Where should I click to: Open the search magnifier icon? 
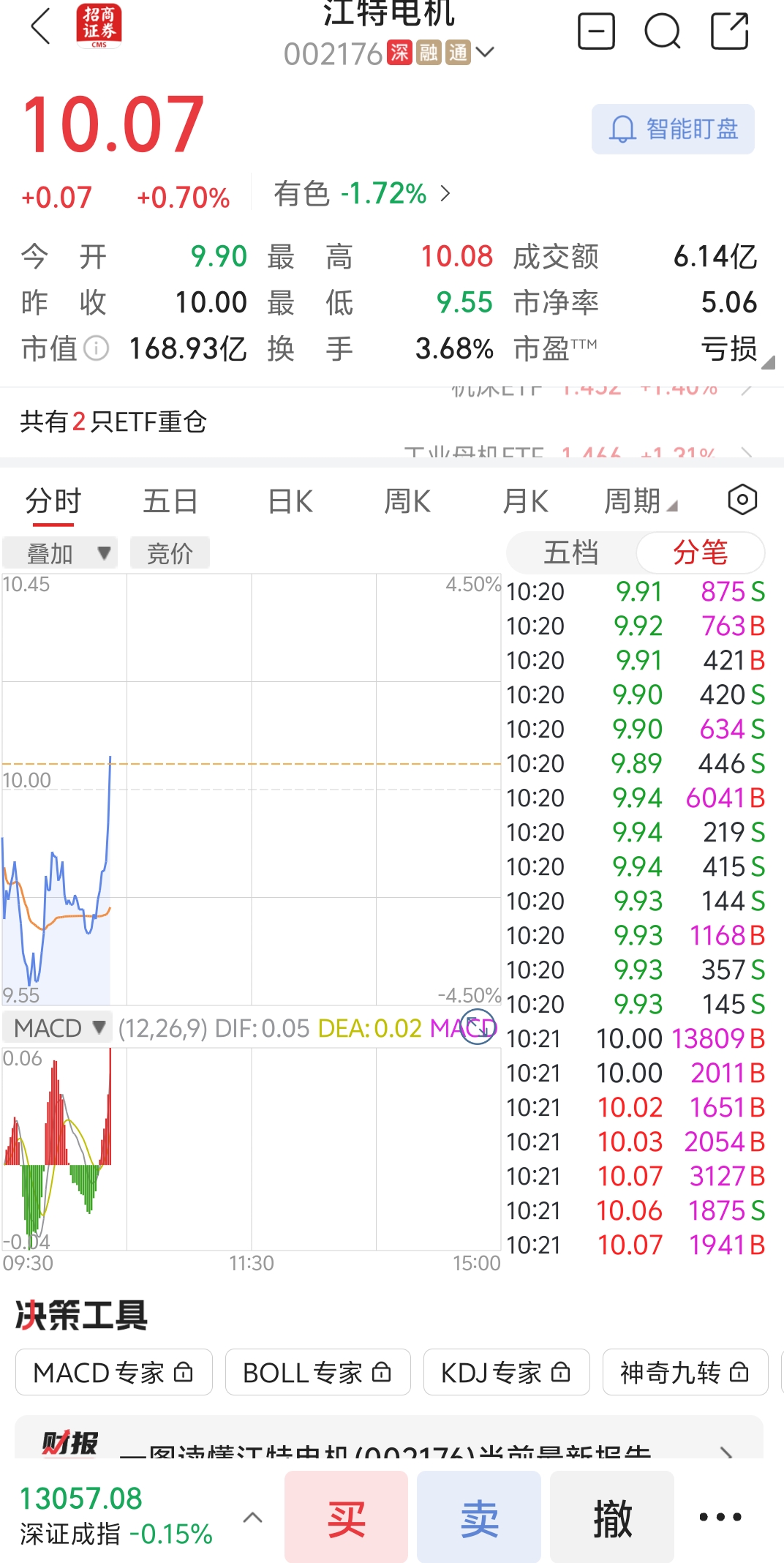[x=663, y=31]
